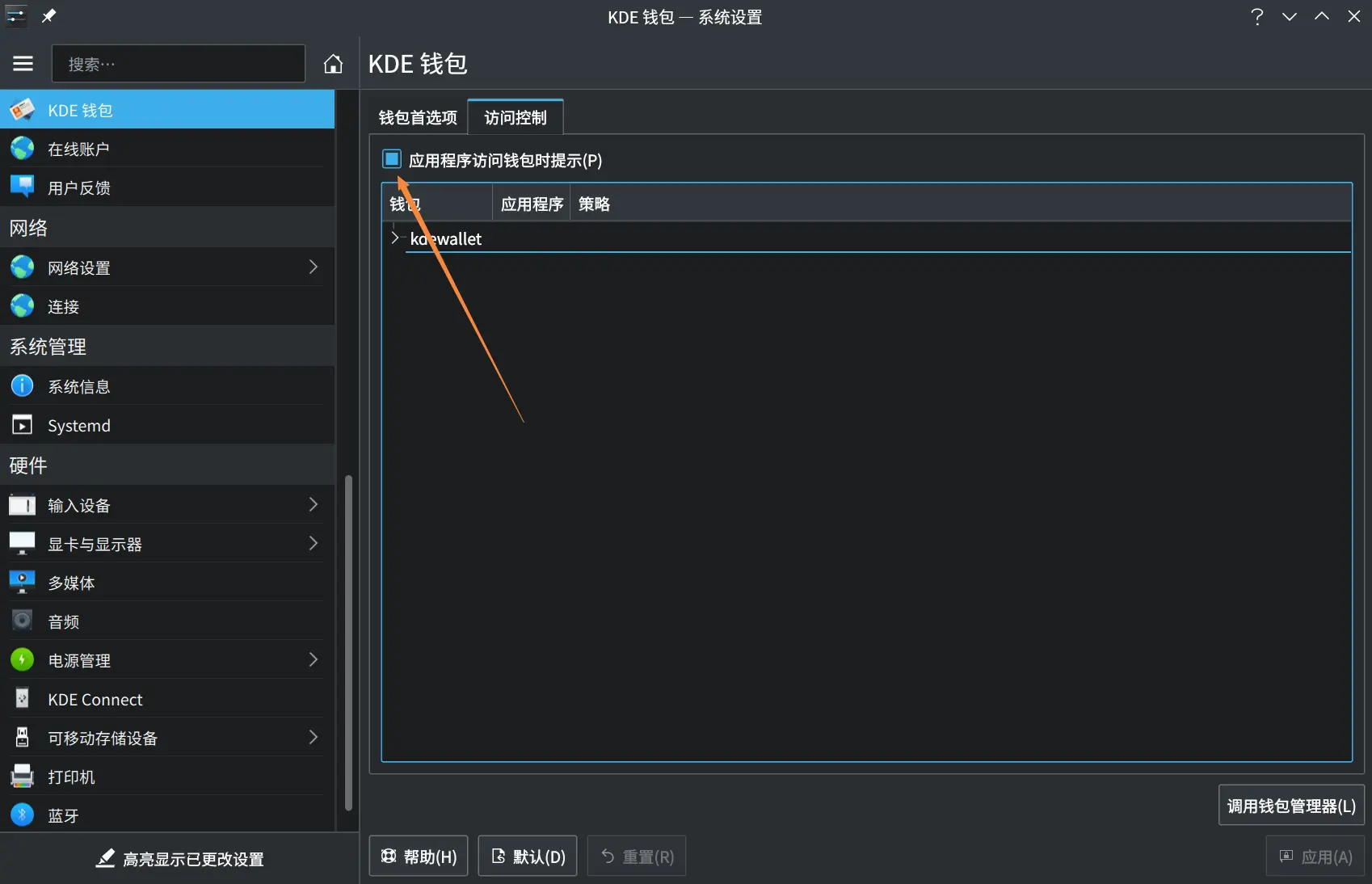Expand 电源管理 submenu arrow
The width and height of the screenshot is (1372, 884).
[314, 659]
